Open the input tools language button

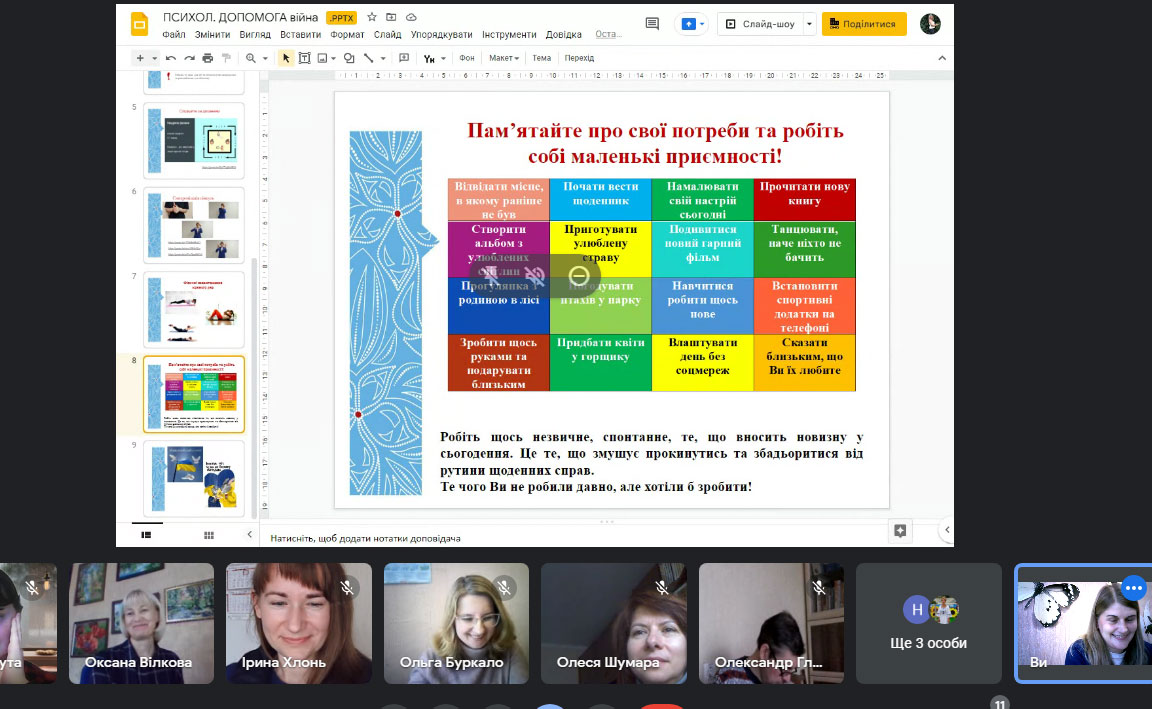(430, 58)
